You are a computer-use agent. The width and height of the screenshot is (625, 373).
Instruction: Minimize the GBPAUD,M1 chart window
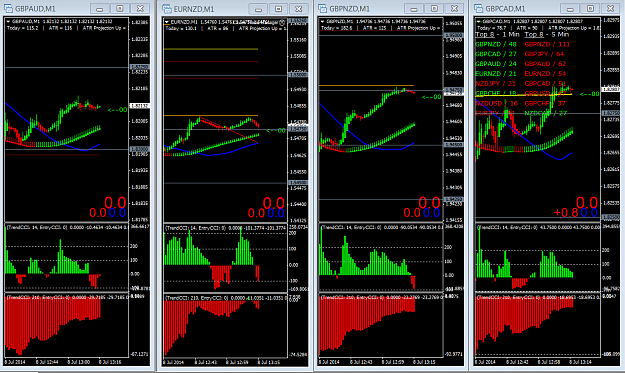(x=100, y=8)
